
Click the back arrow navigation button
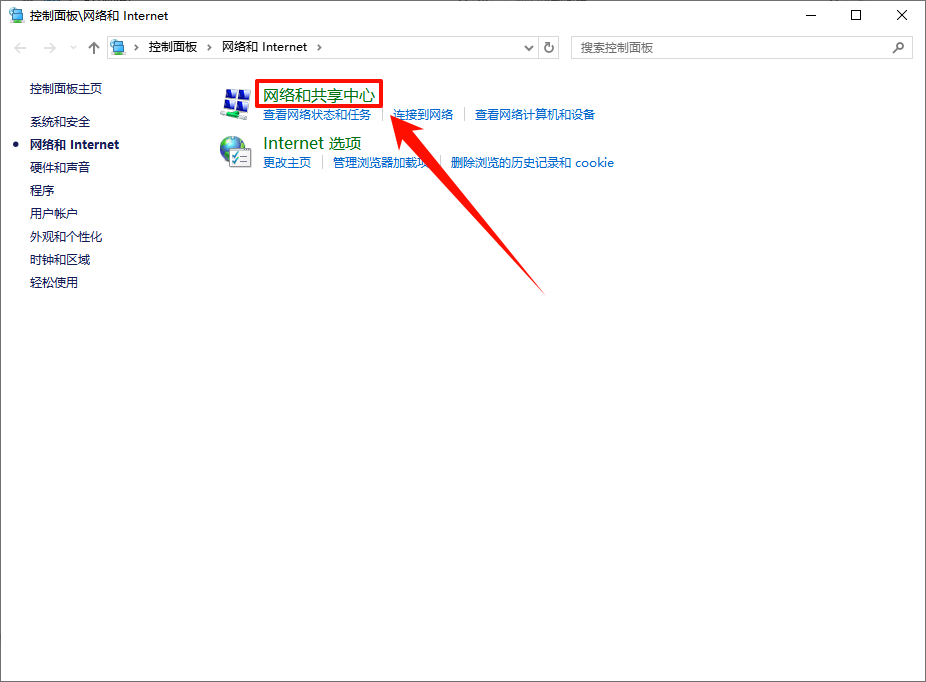tap(20, 48)
